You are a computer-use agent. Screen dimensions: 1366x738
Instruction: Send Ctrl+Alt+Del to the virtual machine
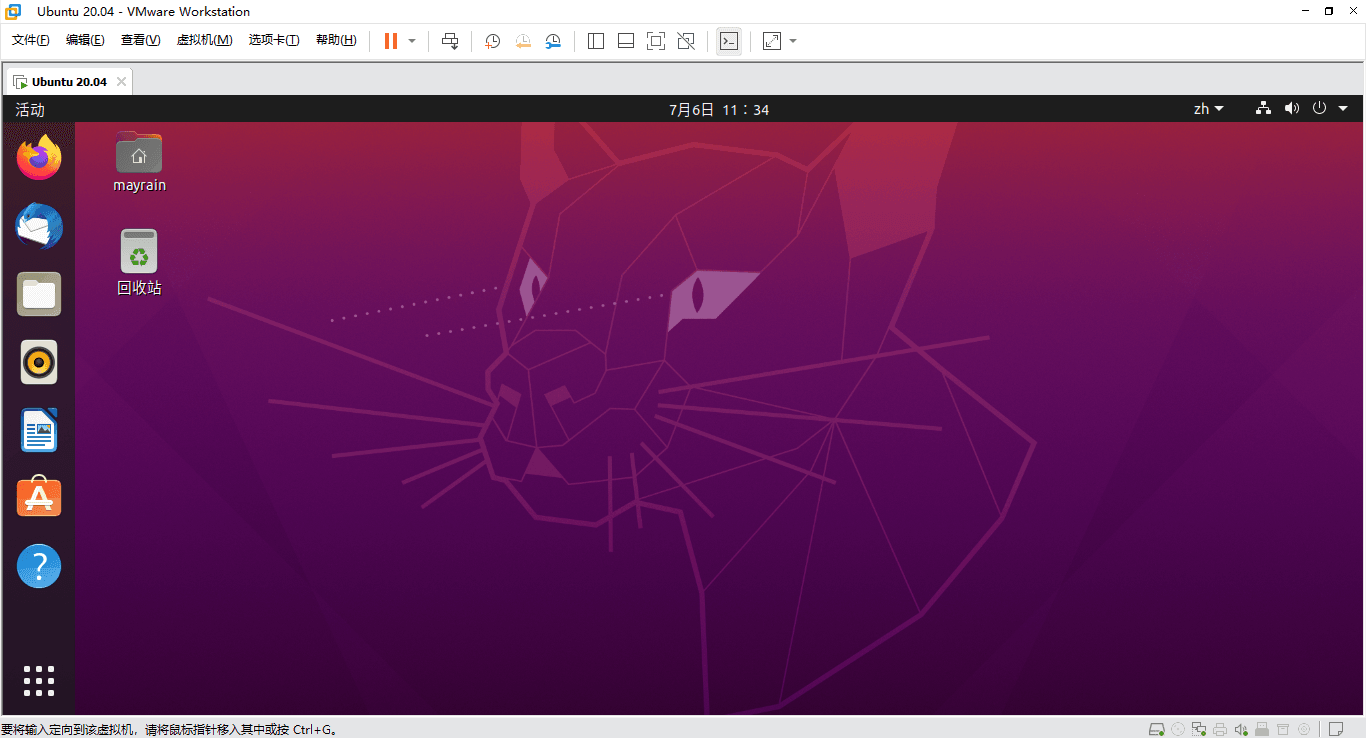tap(450, 41)
